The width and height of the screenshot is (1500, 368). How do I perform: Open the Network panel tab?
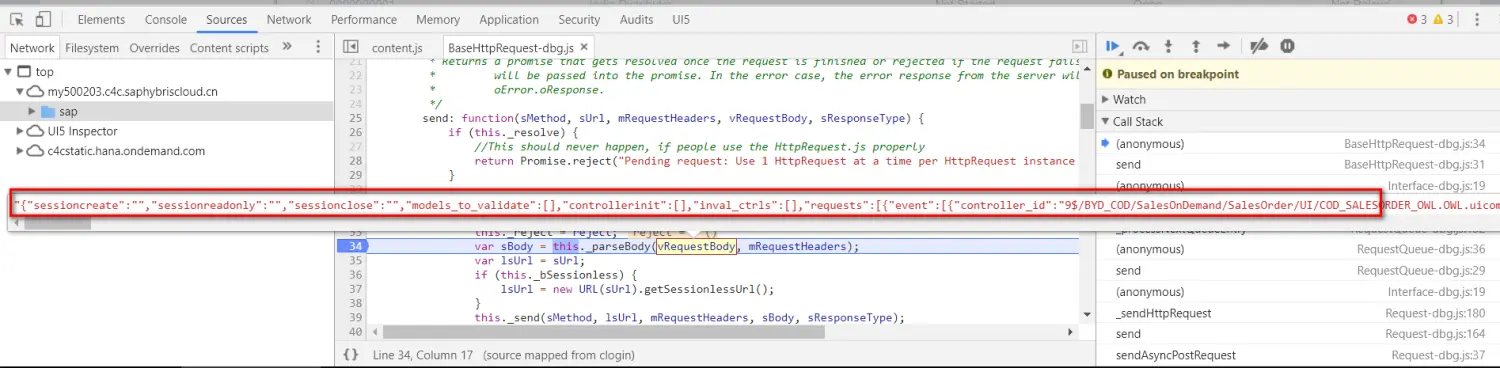coord(289,19)
